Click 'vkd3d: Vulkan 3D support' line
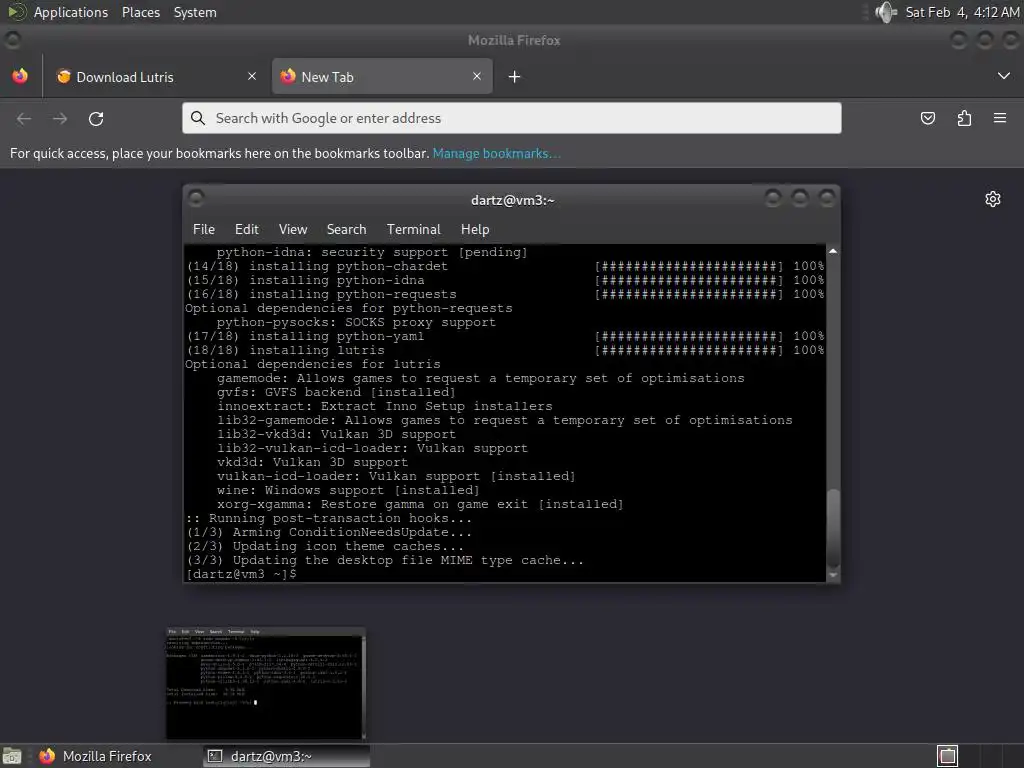The width and height of the screenshot is (1024, 768). (x=312, y=462)
